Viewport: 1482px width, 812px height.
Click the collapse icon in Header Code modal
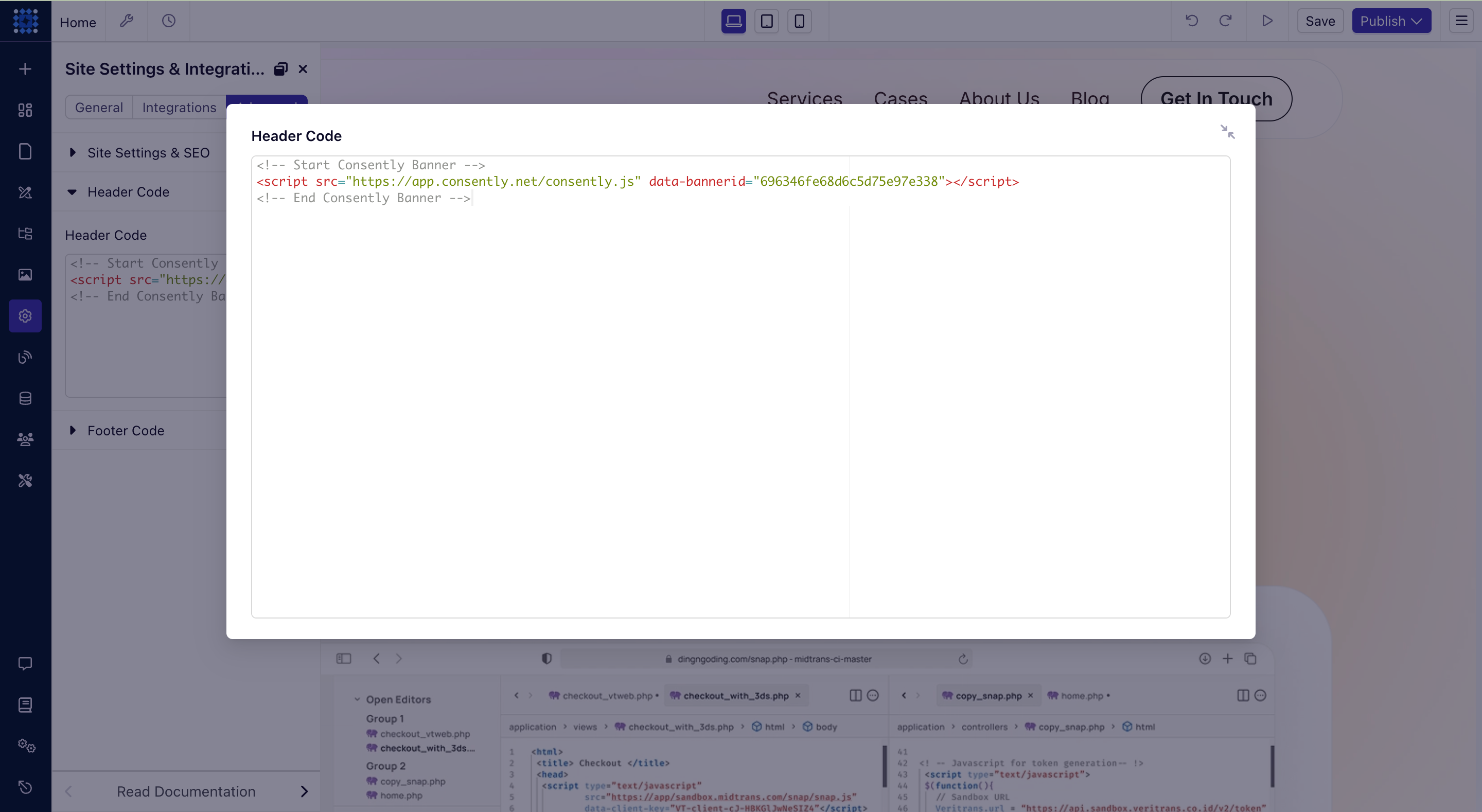[1227, 132]
